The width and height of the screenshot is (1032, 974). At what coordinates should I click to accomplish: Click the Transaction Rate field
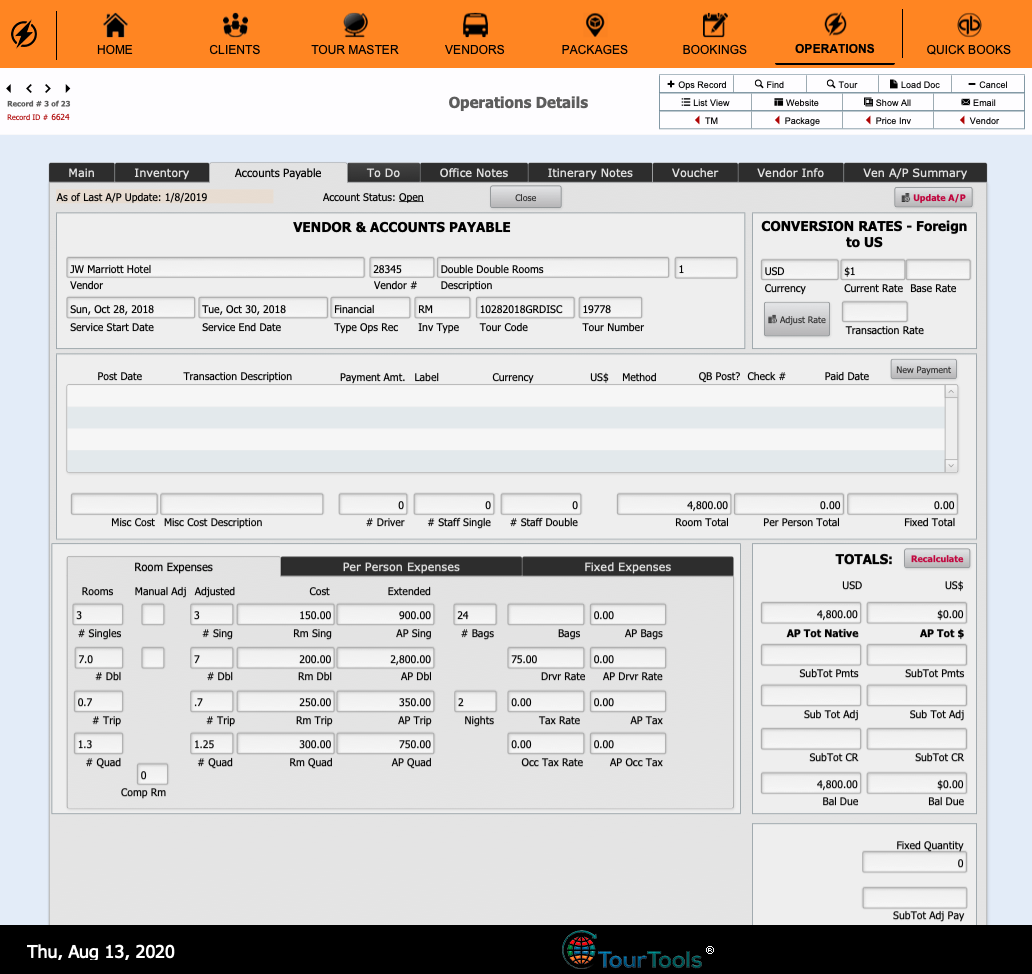[x=875, y=311]
